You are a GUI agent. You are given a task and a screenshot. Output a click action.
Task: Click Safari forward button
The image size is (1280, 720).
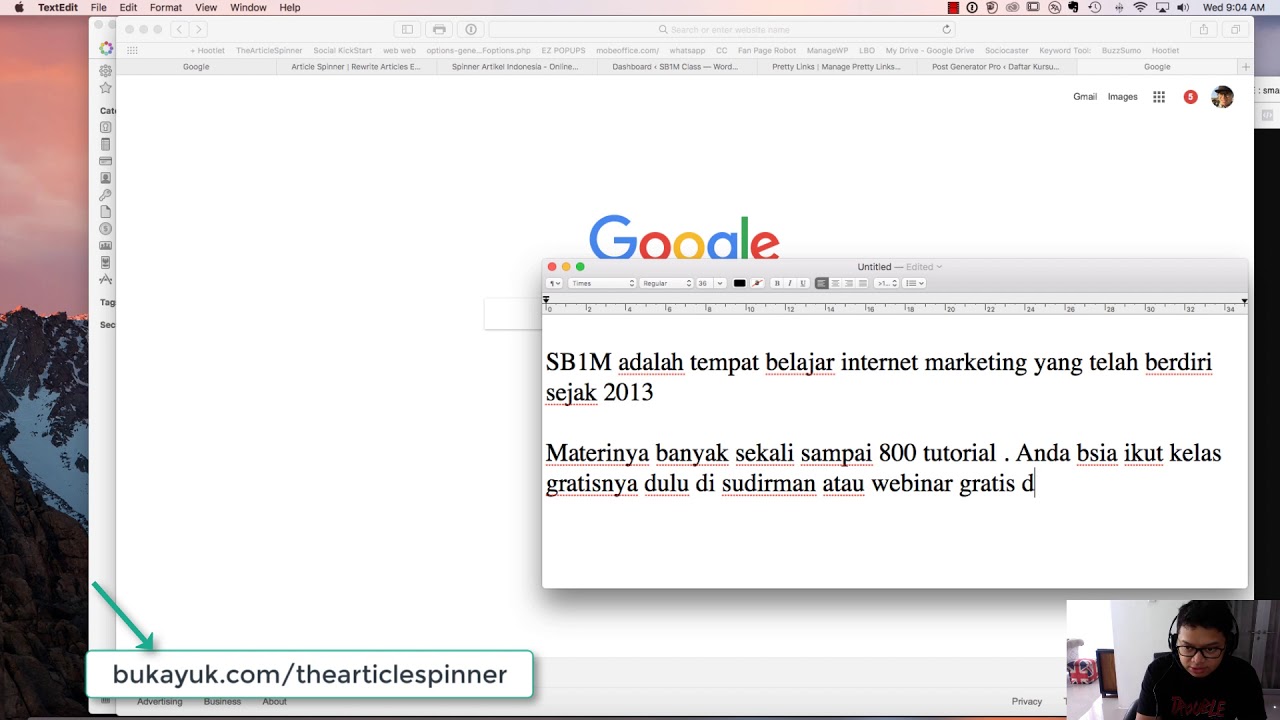(x=198, y=30)
